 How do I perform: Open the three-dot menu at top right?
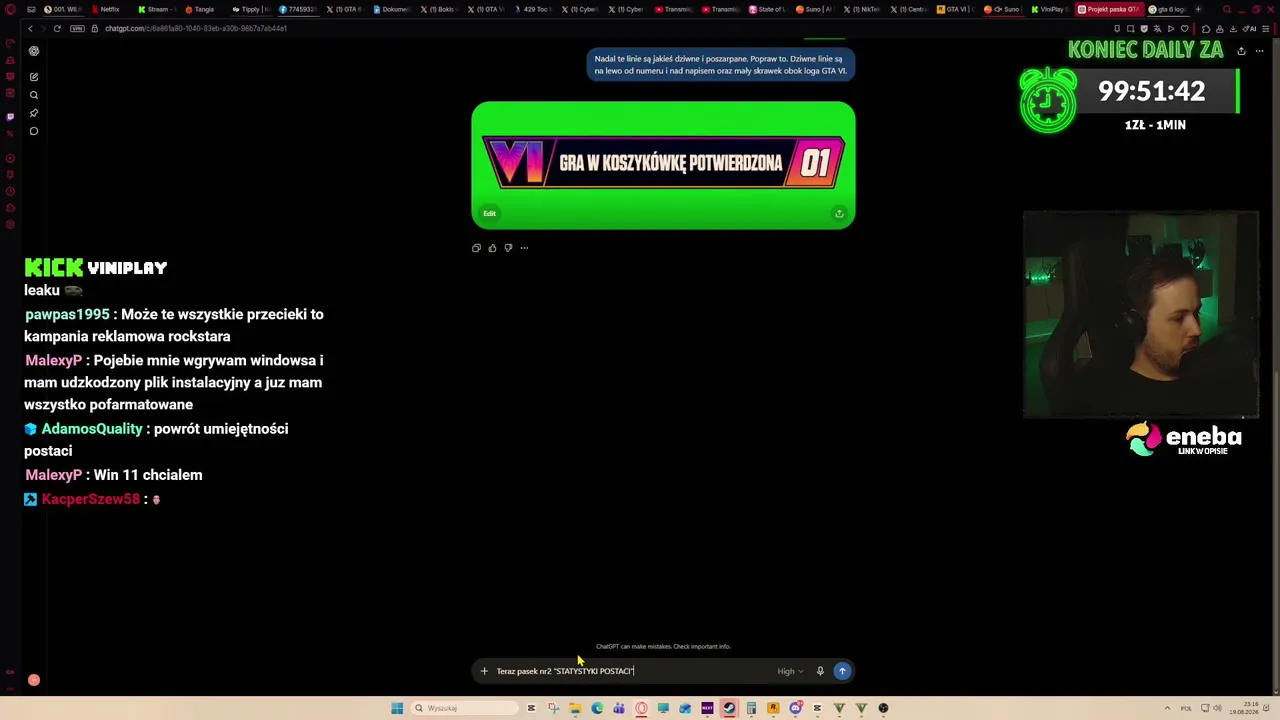tap(1259, 51)
